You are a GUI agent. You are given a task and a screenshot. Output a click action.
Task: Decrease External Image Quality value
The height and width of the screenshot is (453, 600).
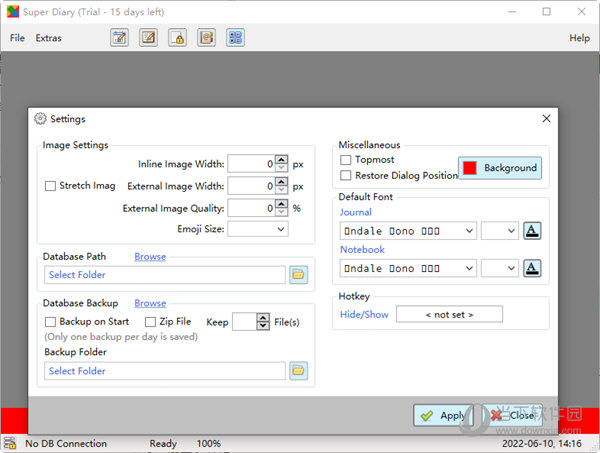click(282, 212)
